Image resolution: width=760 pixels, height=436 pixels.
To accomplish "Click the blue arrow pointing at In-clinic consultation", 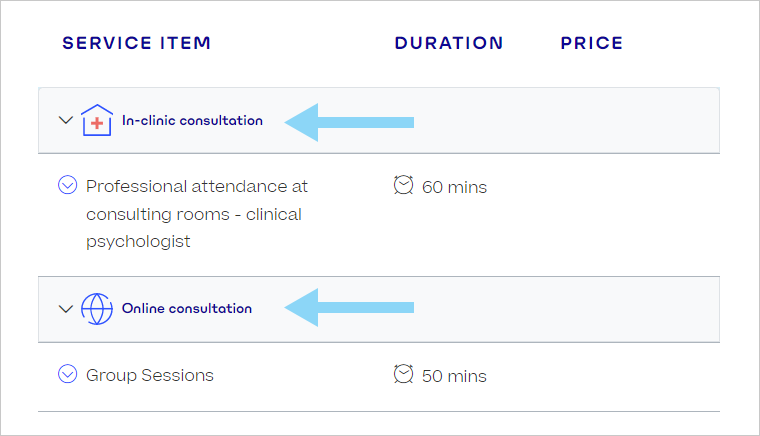I will (x=349, y=122).
